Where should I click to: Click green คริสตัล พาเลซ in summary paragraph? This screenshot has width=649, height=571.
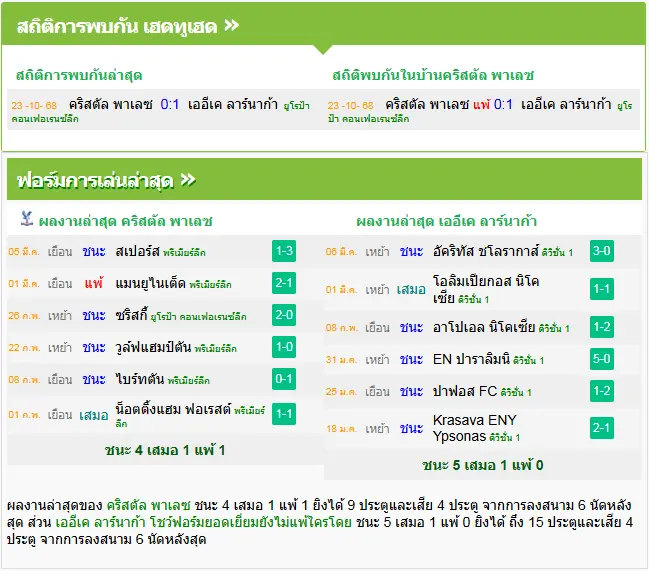point(148,505)
